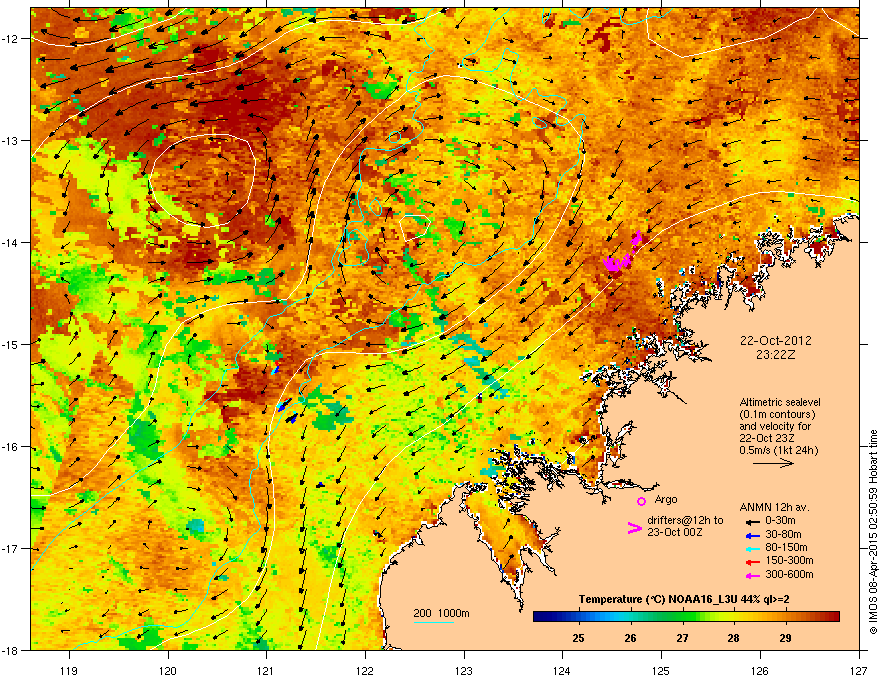Click the latitude axis label -14

point(11,242)
